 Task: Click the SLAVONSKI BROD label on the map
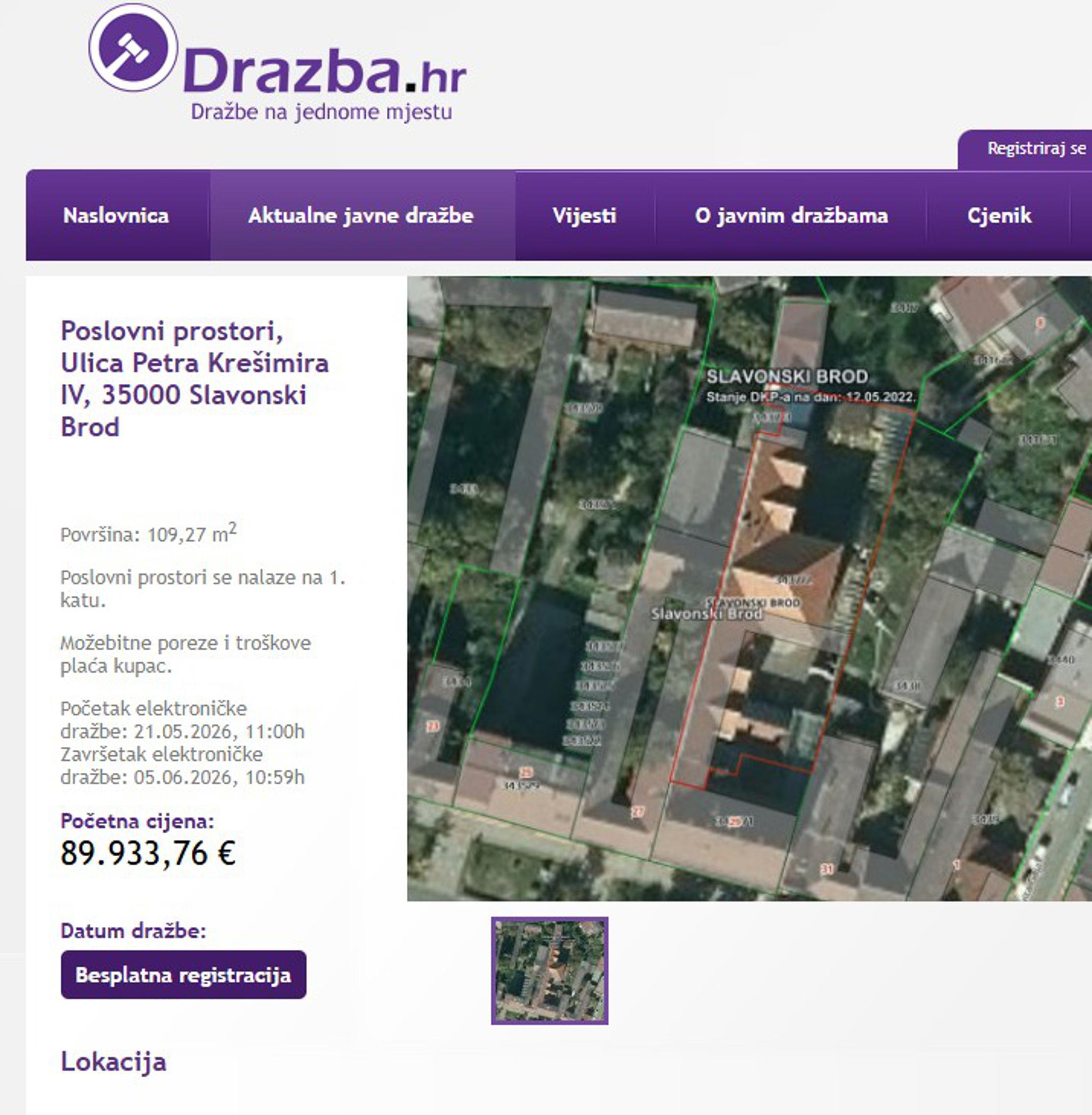coord(787,377)
